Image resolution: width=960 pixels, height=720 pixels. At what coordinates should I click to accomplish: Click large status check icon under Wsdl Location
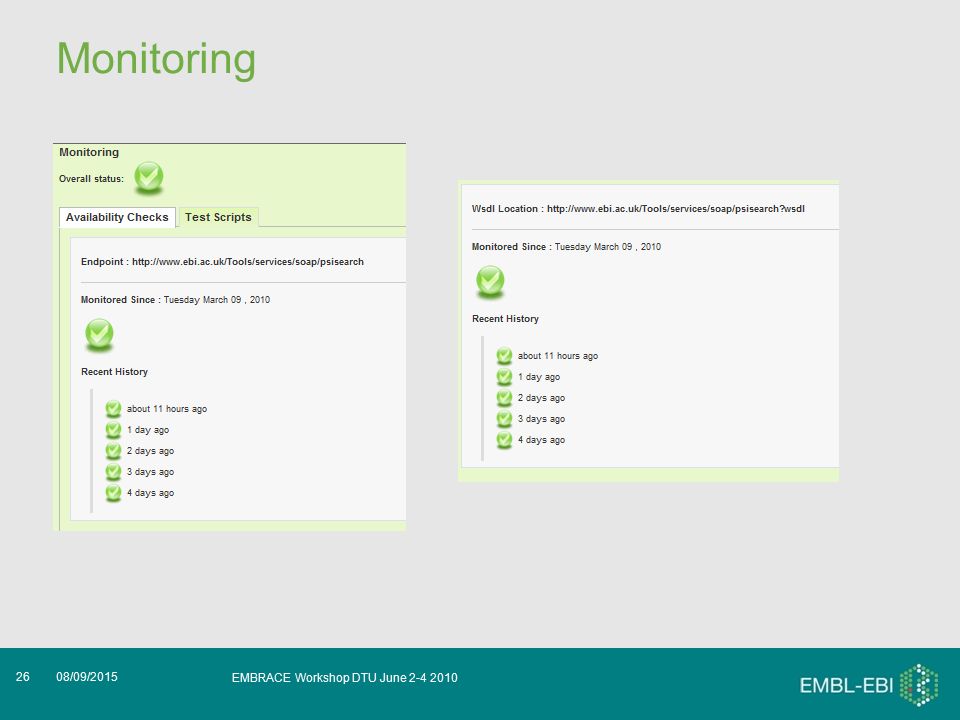[x=490, y=282]
